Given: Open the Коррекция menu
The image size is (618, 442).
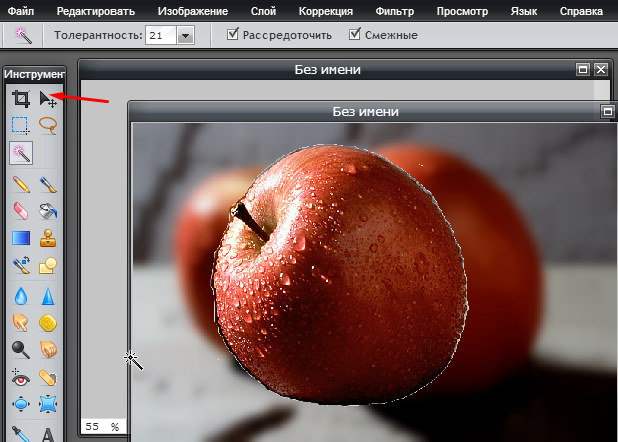Looking at the screenshot, I should click(x=325, y=11).
